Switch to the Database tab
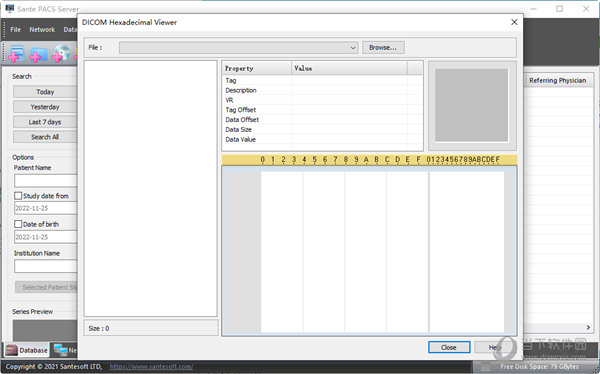 (27, 350)
